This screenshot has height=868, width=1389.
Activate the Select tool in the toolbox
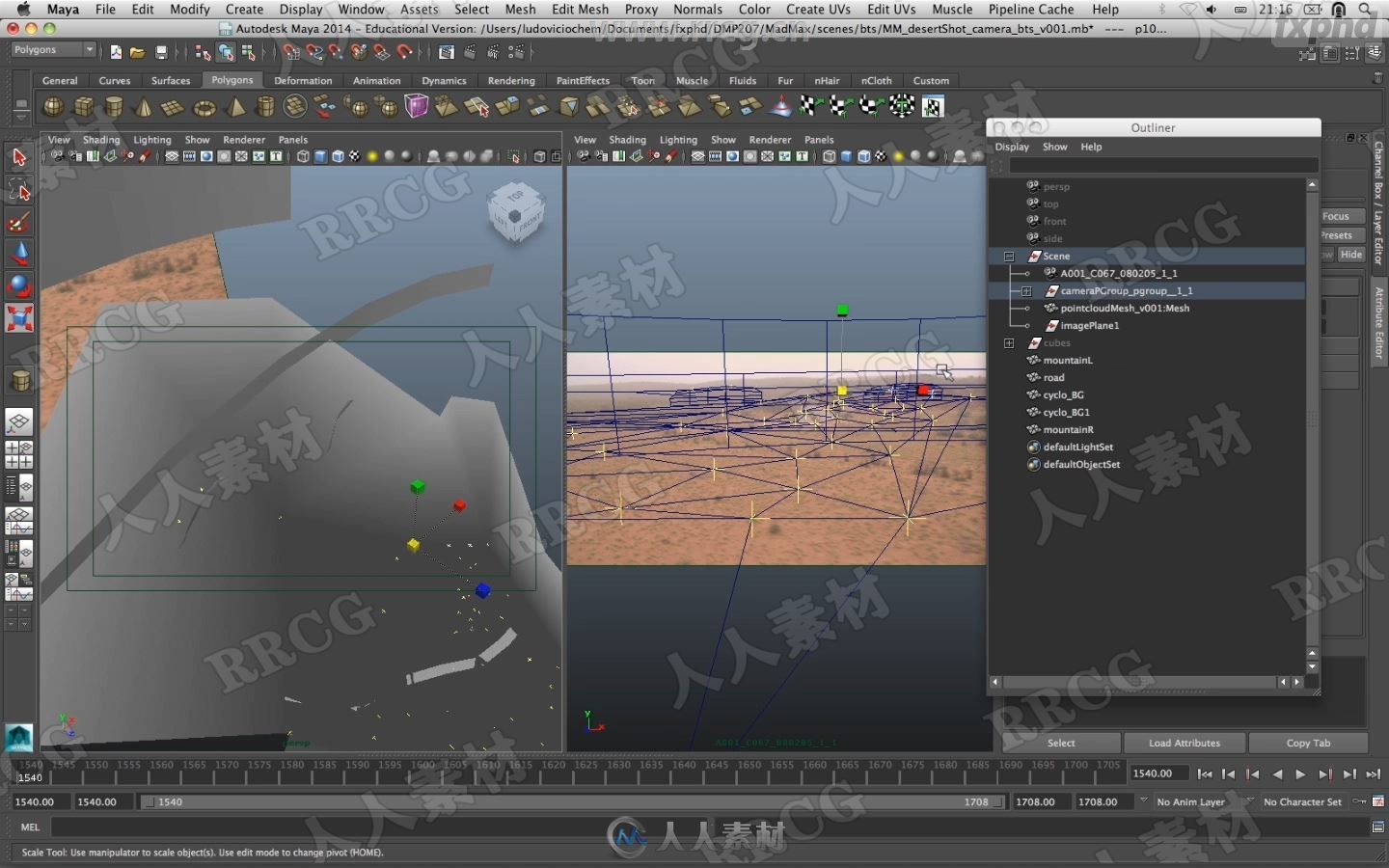pos(19,157)
